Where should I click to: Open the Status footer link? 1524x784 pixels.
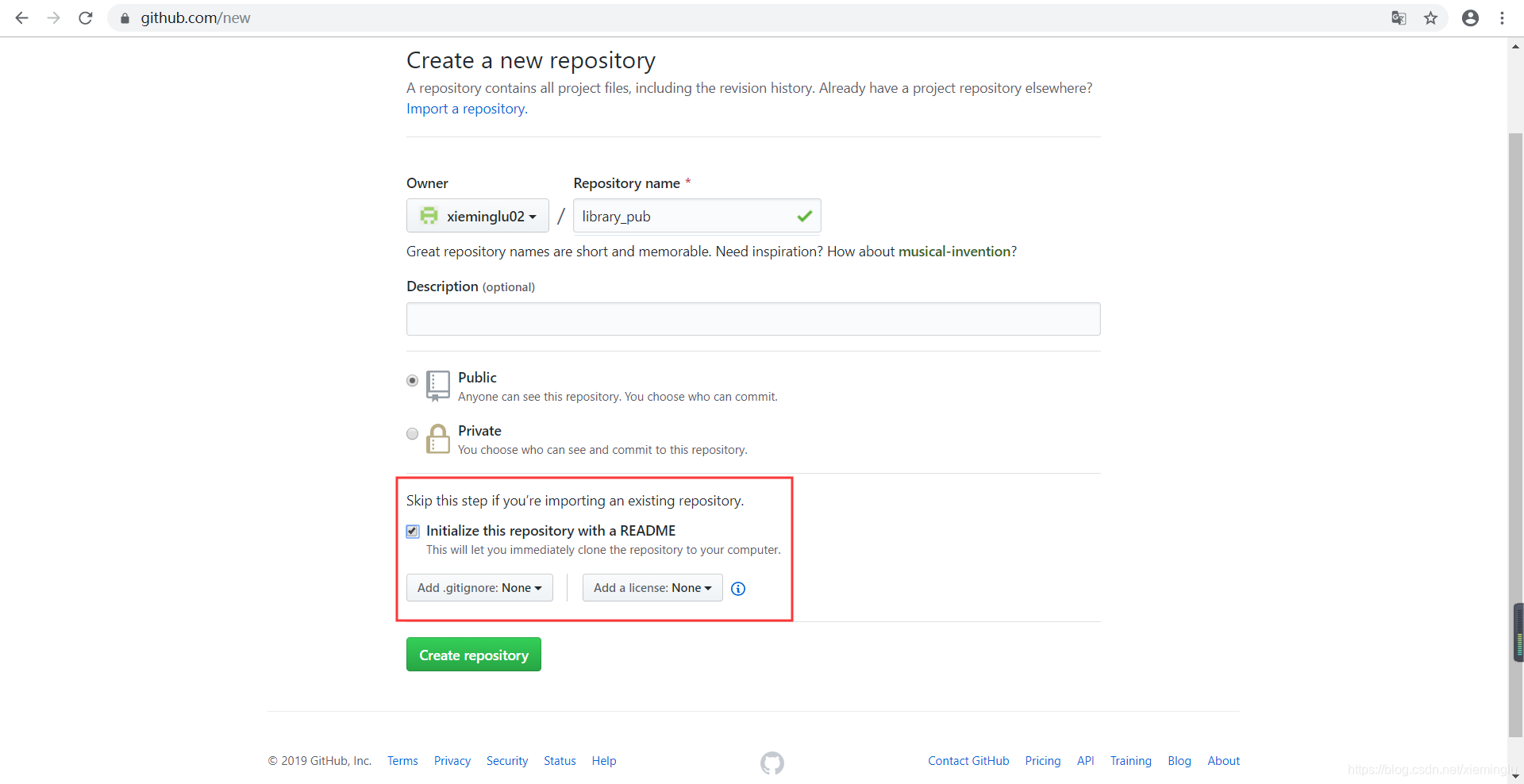(x=560, y=761)
